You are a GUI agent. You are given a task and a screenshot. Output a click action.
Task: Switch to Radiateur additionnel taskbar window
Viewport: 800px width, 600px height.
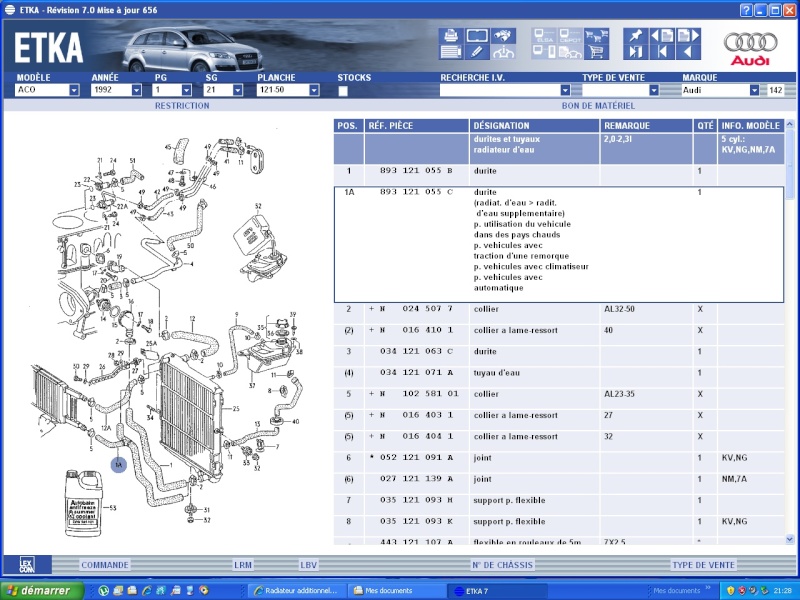296,591
